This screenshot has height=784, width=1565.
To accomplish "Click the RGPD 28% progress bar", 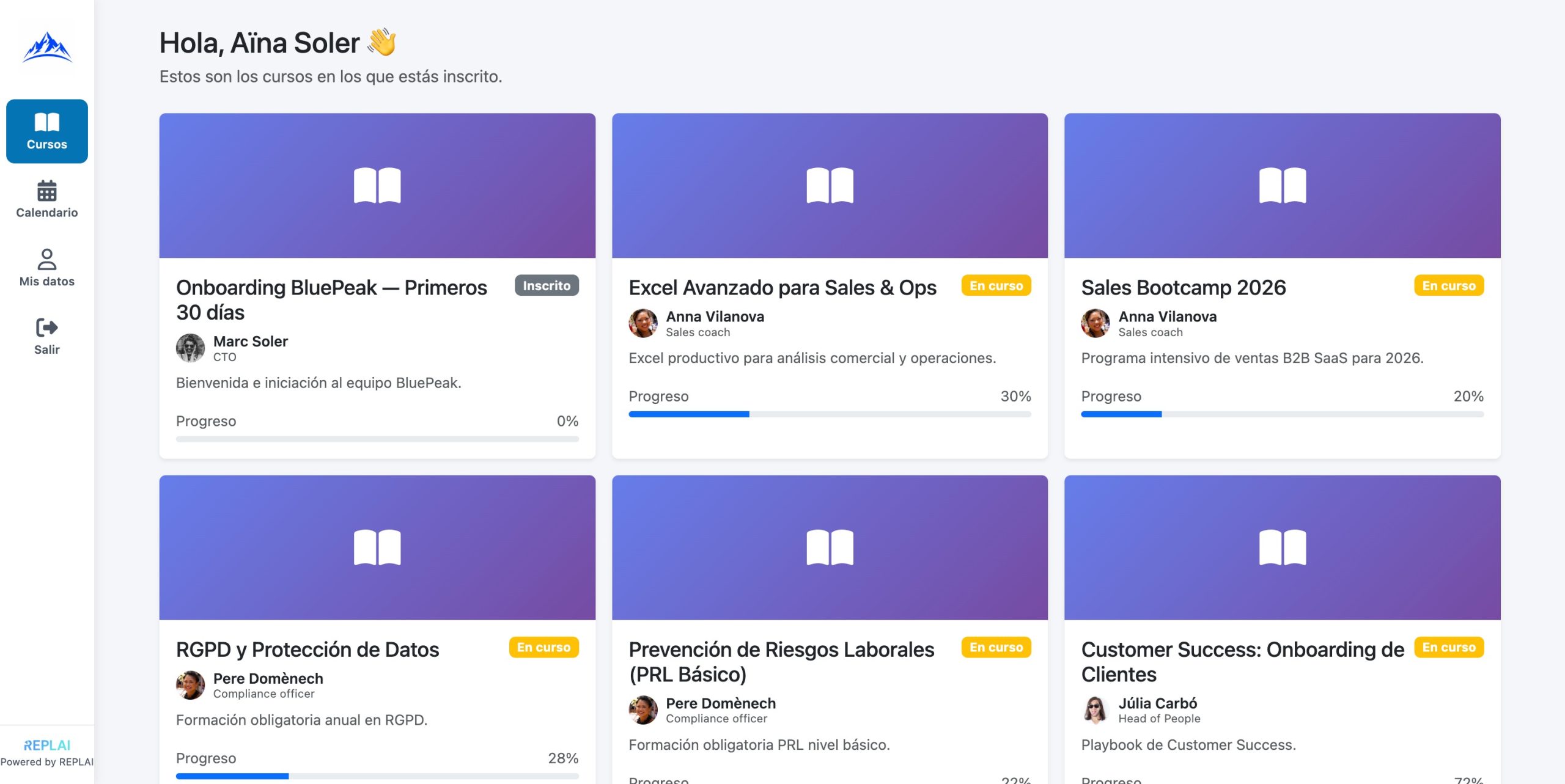I will [x=377, y=776].
